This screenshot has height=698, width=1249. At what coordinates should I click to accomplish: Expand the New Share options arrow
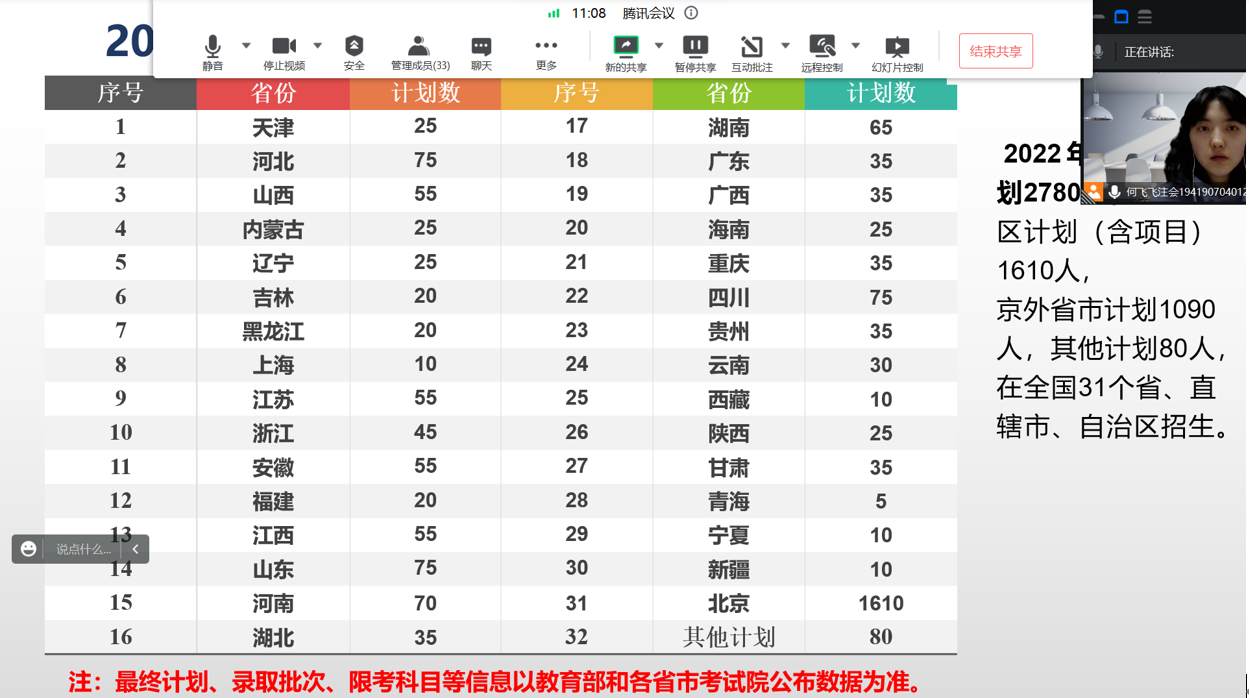pyautogui.click(x=659, y=46)
